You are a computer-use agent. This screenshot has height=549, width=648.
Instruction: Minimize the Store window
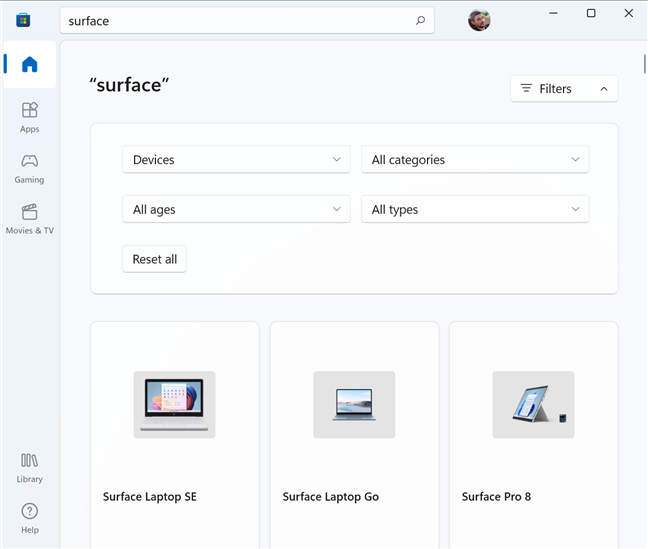coord(553,13)
